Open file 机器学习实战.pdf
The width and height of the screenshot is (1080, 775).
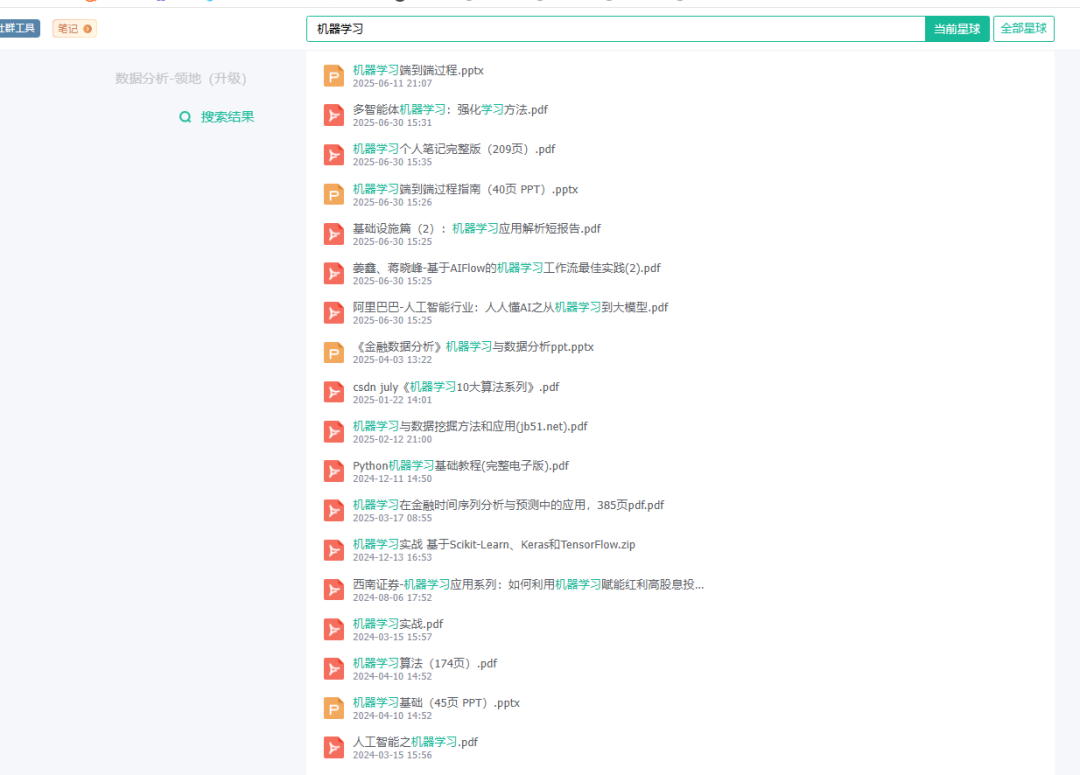click(398, 623)
